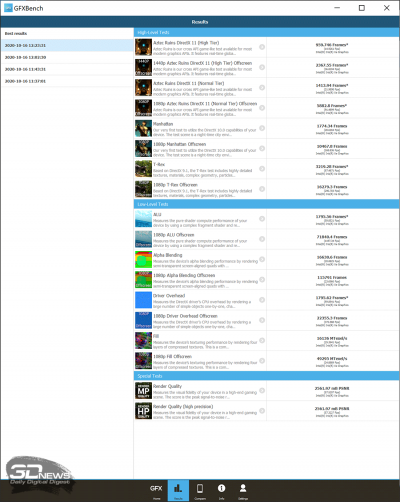Click the 1080p Manhattan Offscreen thumbnail
400x502 pixels.
tap(143, 149)
